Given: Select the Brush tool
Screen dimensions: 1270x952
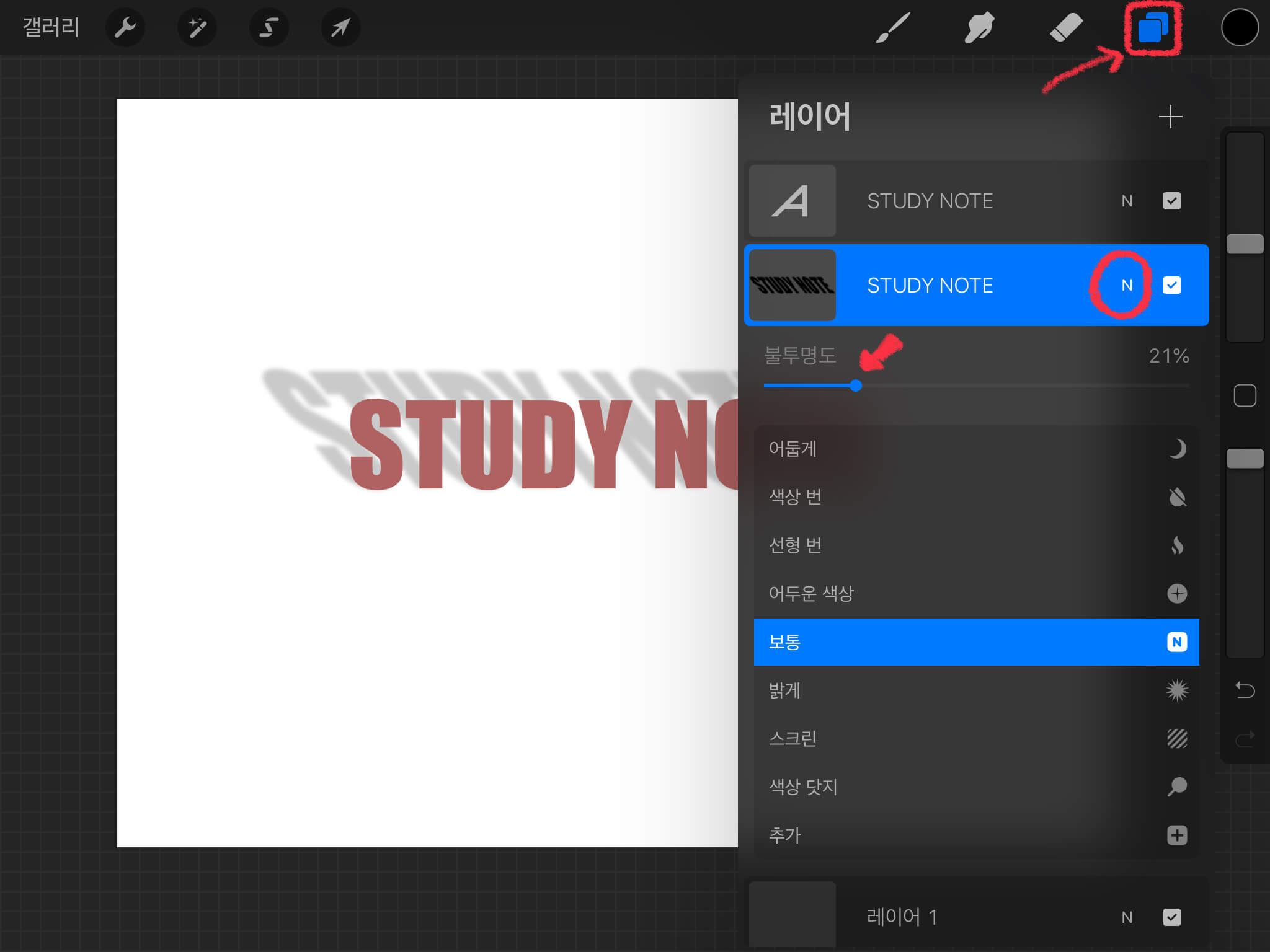Looking at the screenshot, I should [892, 27].
